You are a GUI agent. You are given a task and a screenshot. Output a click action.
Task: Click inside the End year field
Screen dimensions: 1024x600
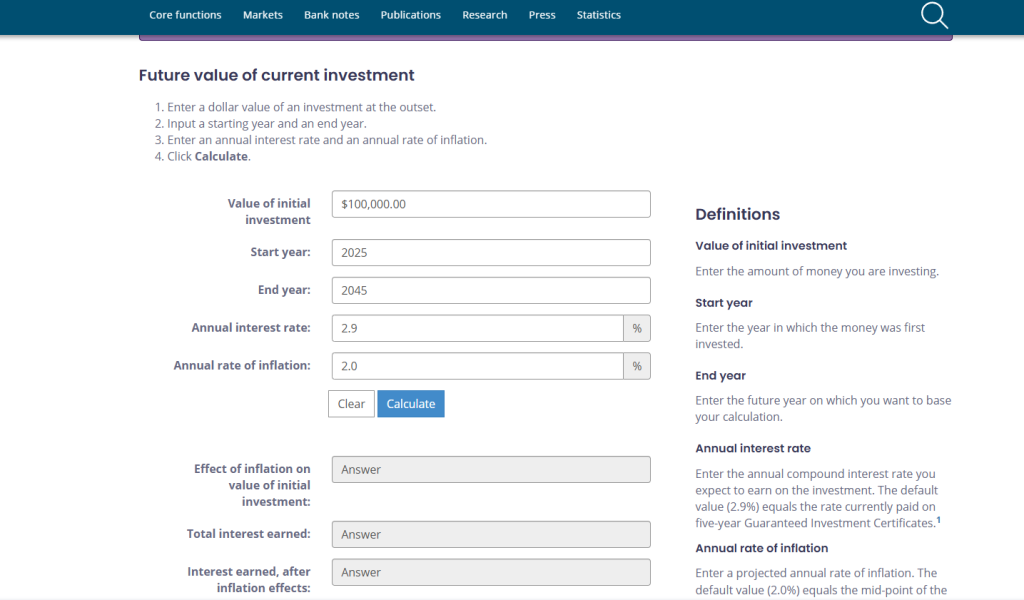tap(490, 290)
